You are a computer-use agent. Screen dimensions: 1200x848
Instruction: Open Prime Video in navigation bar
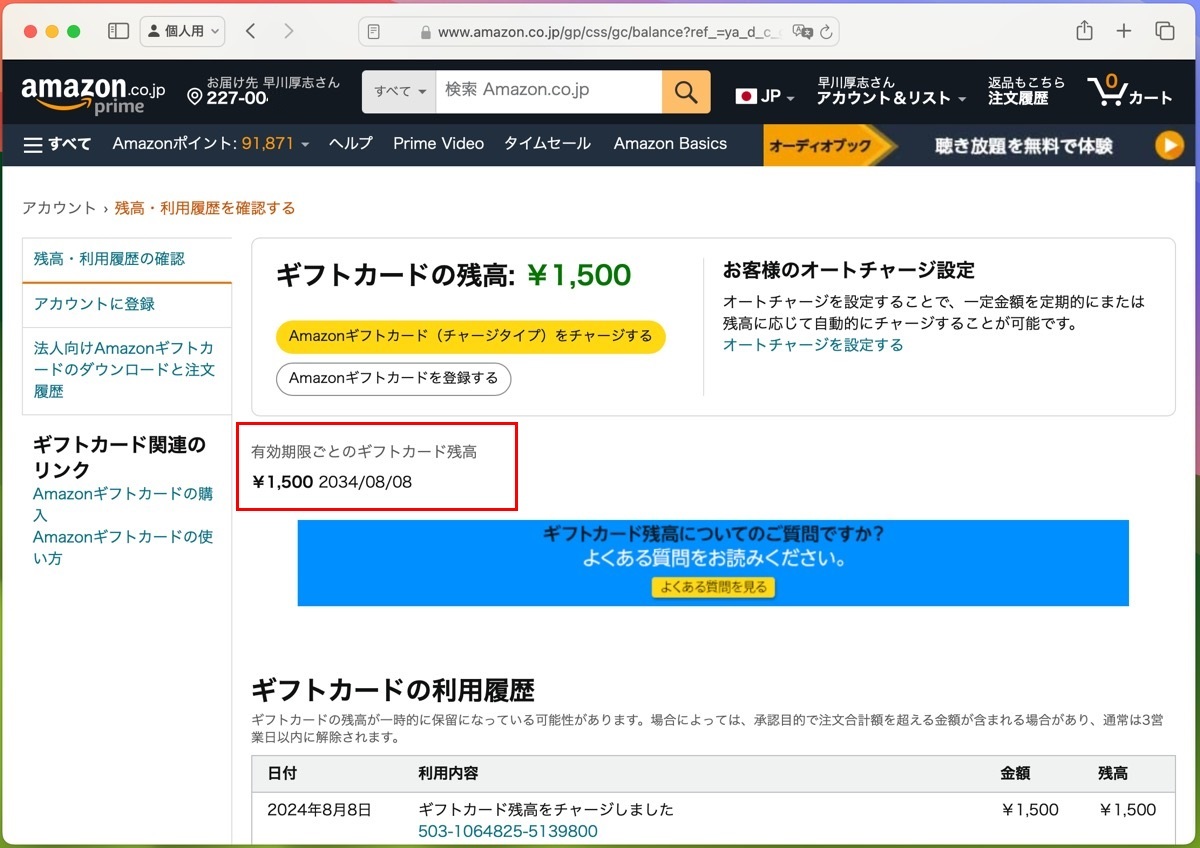(438, 144)
